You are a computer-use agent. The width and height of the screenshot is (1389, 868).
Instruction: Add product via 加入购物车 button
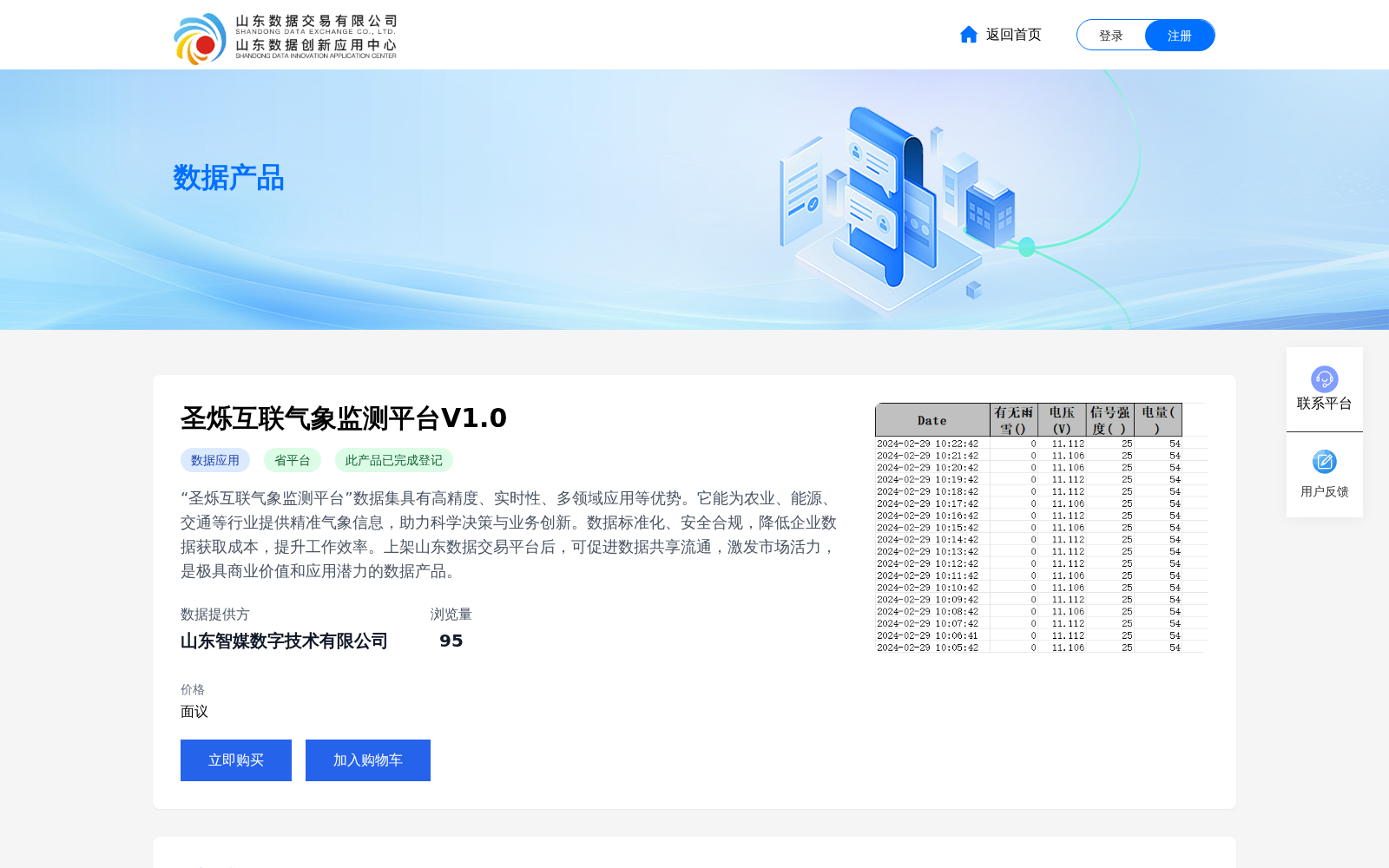[368, 760]
